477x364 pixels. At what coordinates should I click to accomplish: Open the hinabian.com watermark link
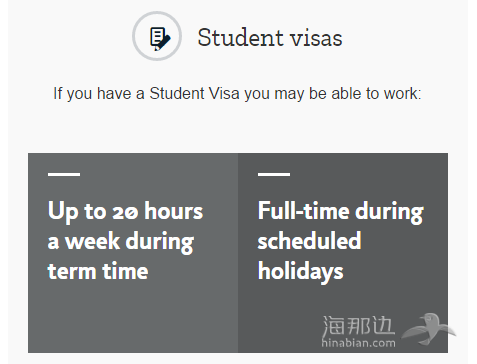(358, 342)
